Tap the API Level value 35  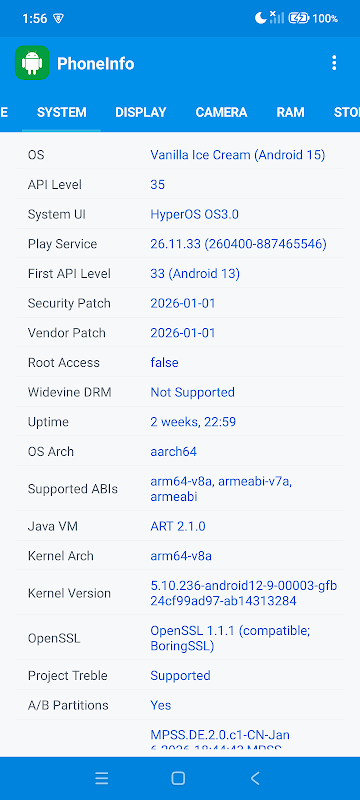158,184
